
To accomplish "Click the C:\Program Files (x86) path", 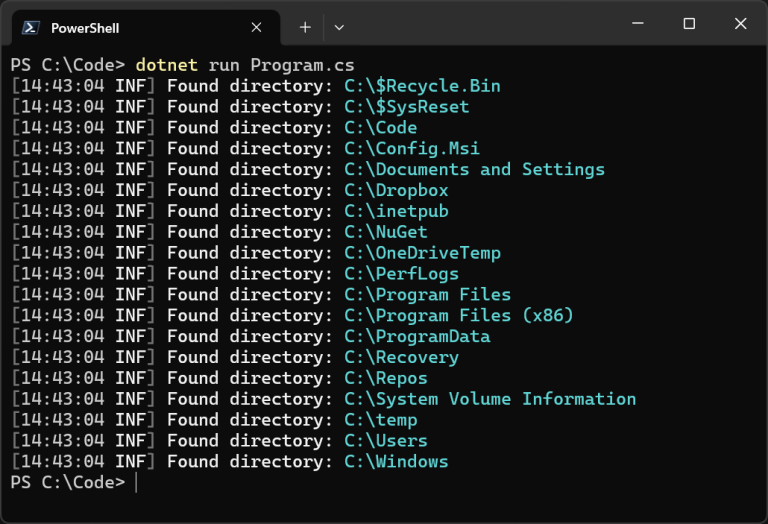I will [x=458, y=316].
